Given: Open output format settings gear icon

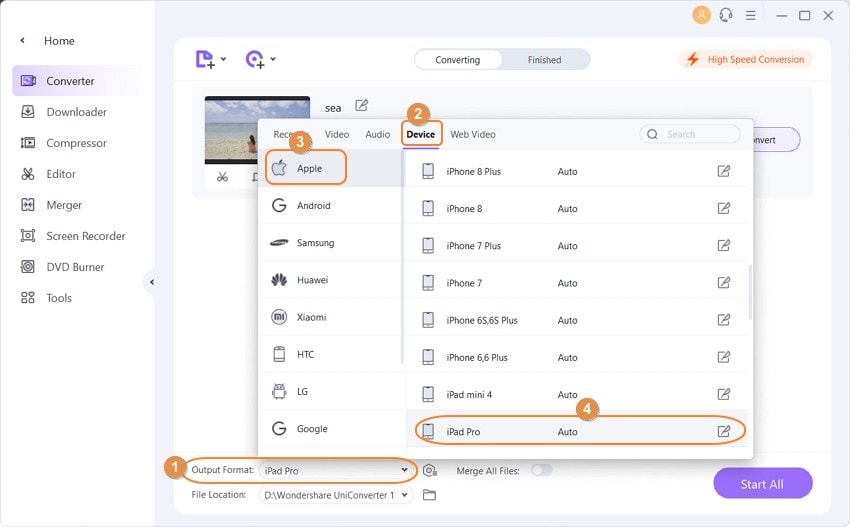Looking at the screenshot, I should tap(430, 471).
